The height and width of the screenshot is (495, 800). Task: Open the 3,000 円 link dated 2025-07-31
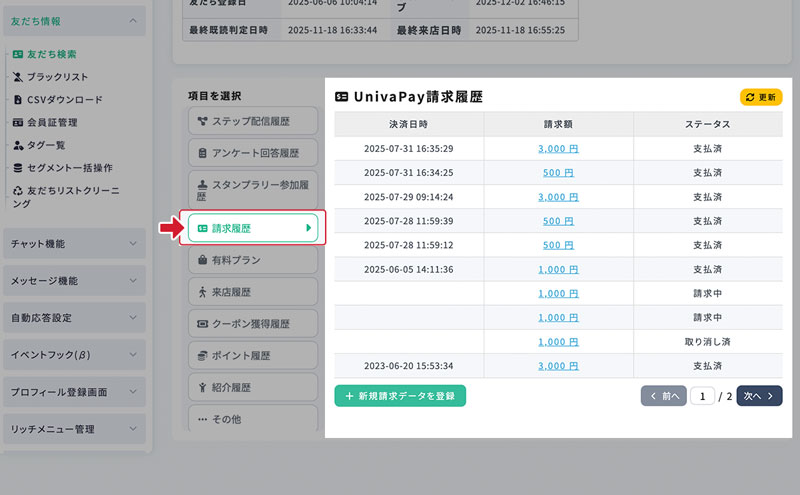tap(558, 148)
